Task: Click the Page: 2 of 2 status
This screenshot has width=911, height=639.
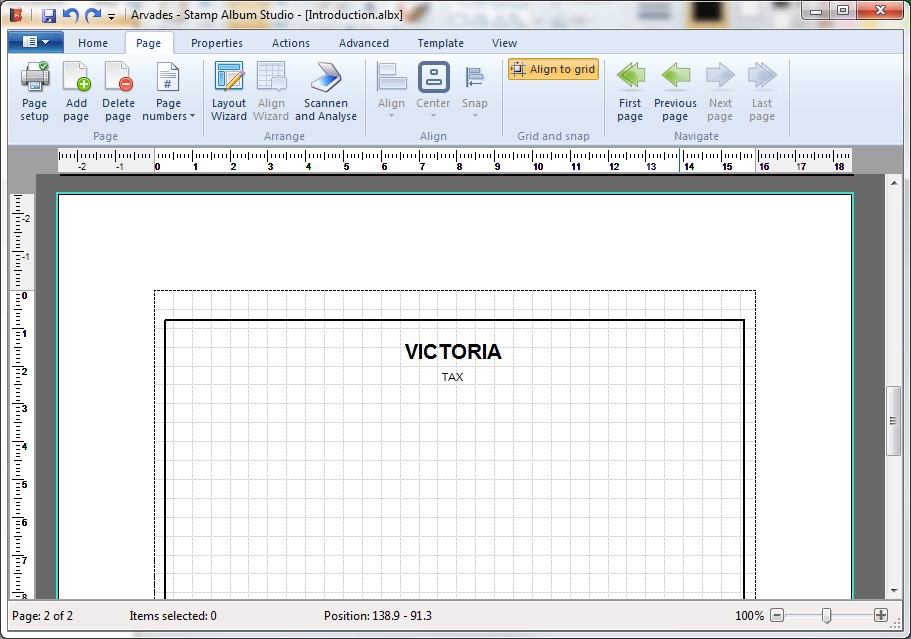Action: 42,616
